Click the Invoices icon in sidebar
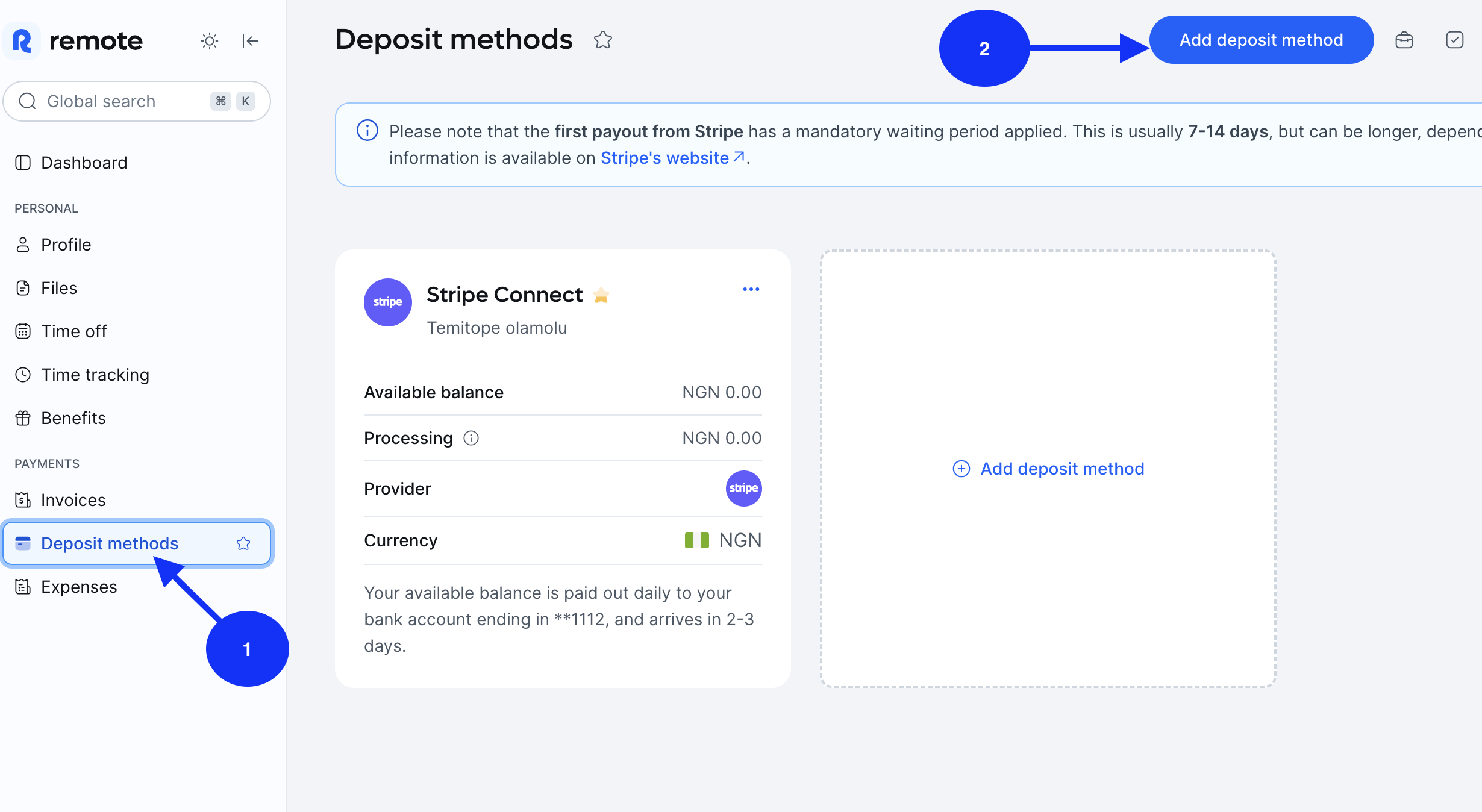 coord(23,500)
